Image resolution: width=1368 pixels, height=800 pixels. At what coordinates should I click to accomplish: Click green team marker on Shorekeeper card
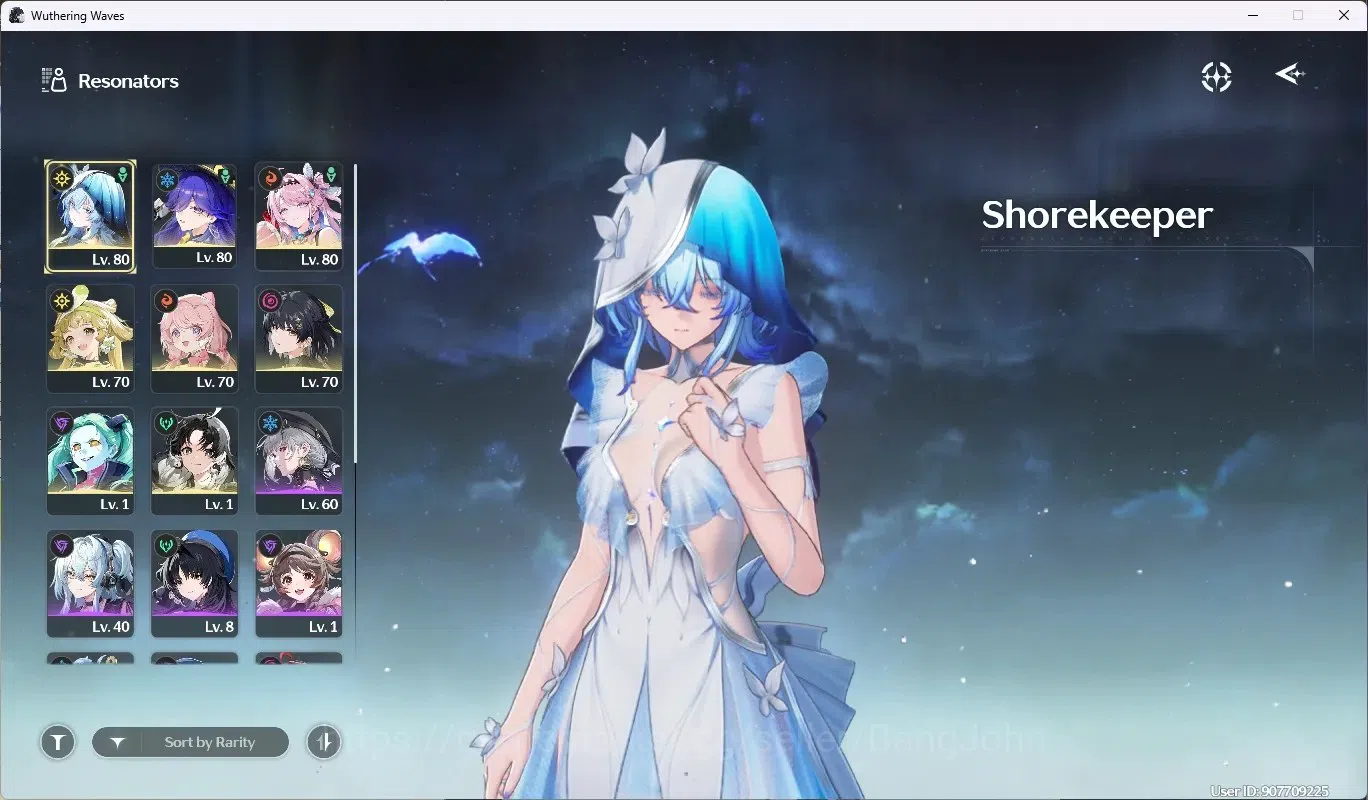(122, 175)
